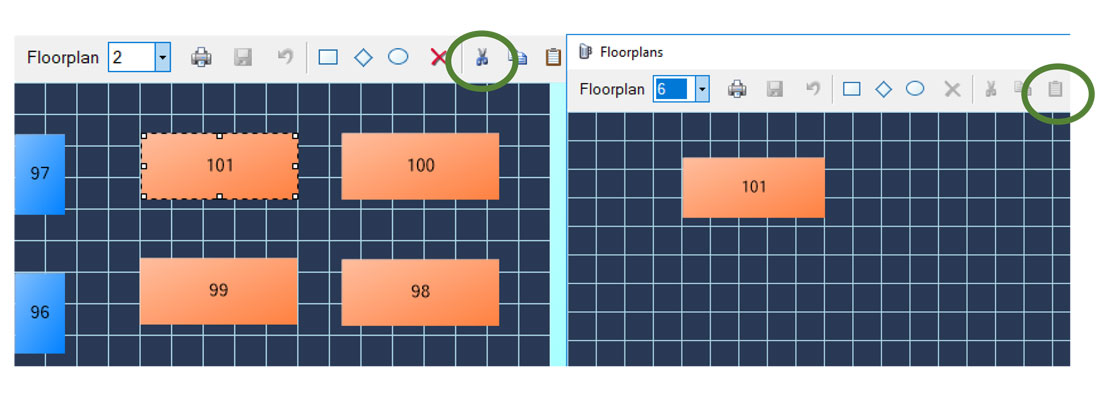
Task: Select Rectangle tool in Floorplans window
Action: coord(852,89)
